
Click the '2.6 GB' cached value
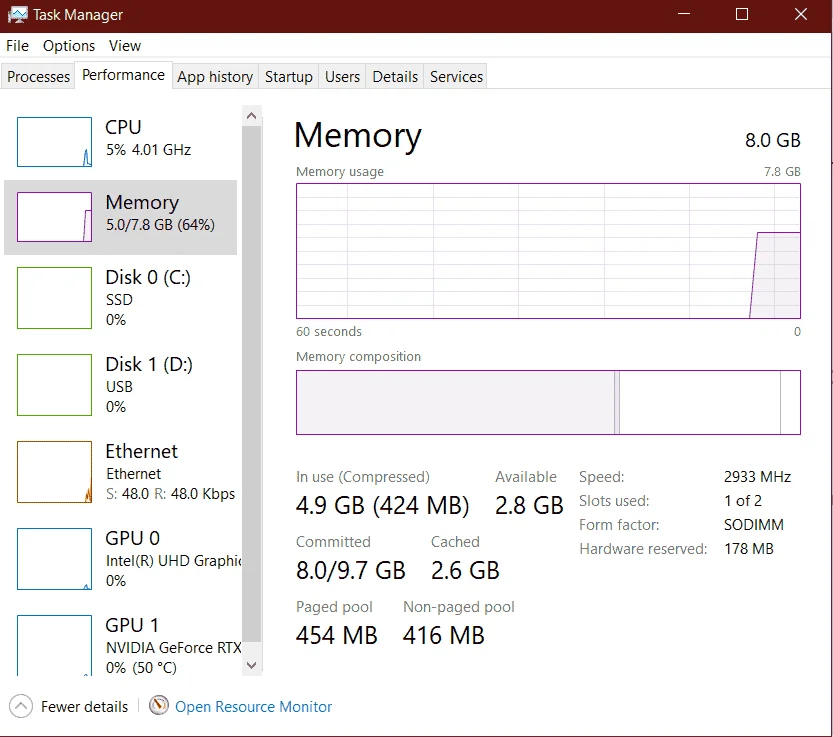pos(465,570)
